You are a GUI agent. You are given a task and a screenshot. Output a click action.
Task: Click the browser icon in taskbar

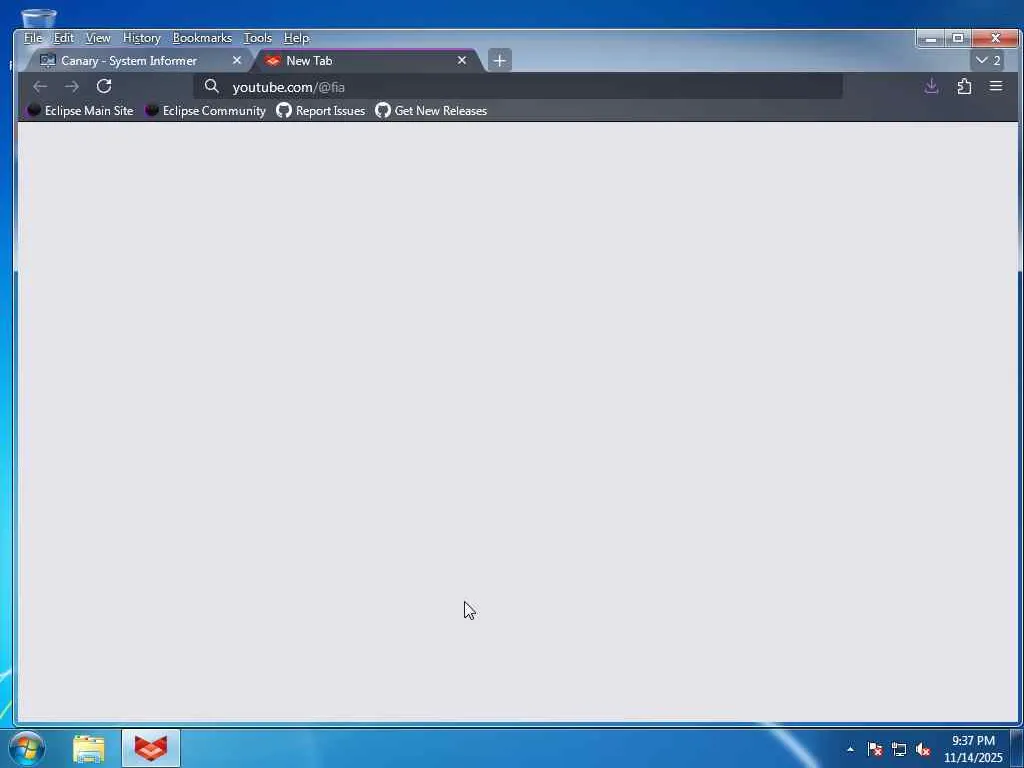(151, 748)
